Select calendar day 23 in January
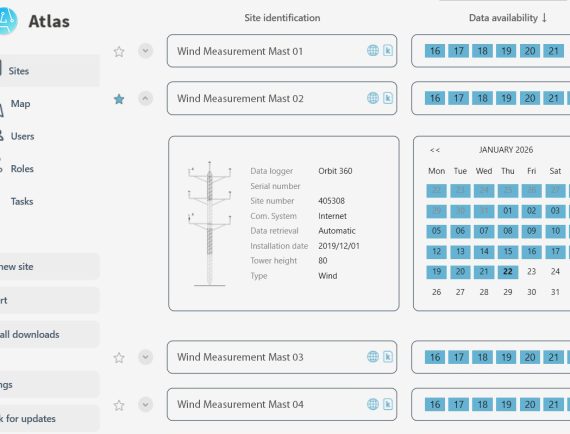The width and height of the screenshot is (570, 434). (x=531, y=272)
